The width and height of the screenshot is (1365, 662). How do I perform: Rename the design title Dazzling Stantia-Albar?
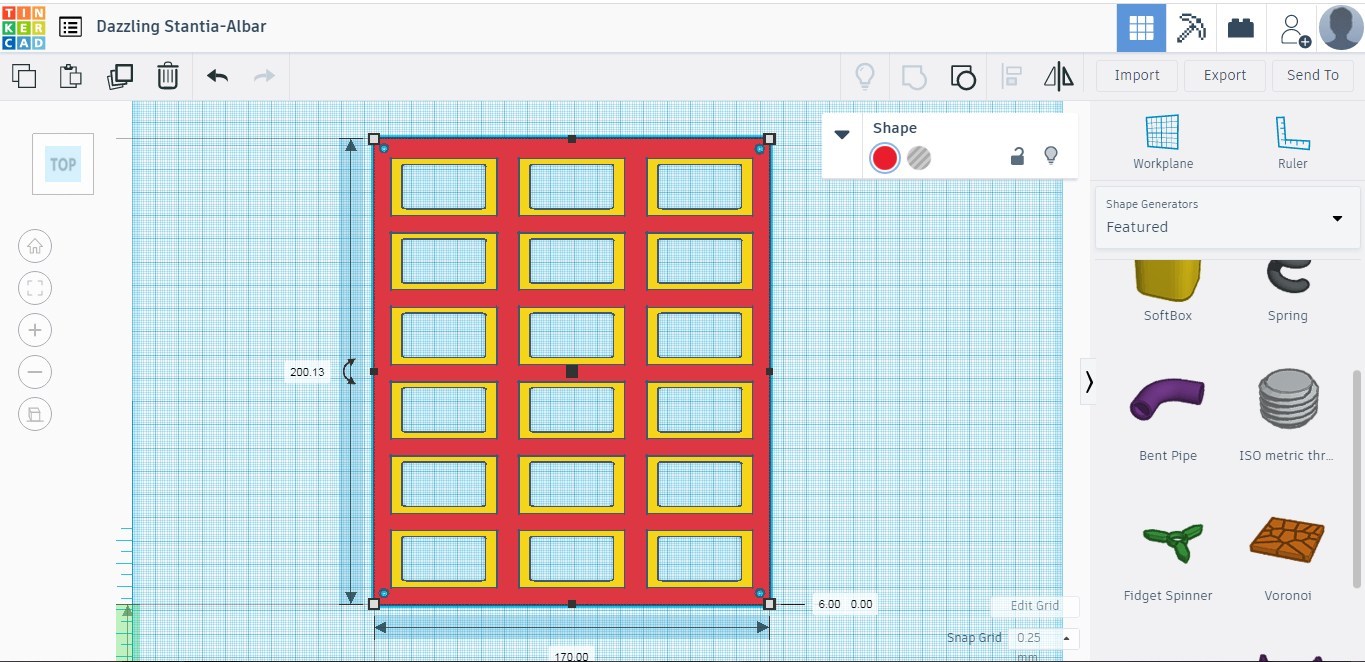pos(181,27)
